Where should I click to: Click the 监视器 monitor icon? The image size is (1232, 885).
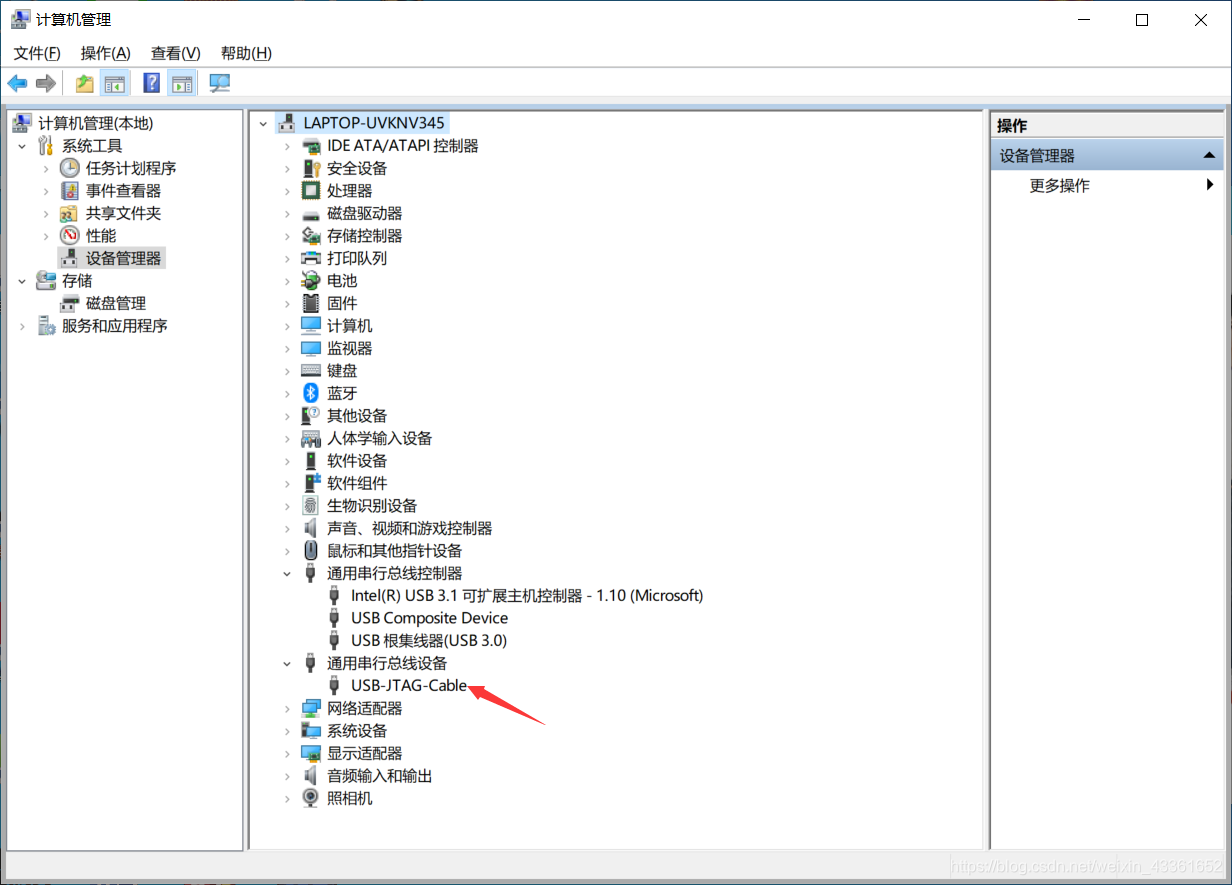point(311,348)
